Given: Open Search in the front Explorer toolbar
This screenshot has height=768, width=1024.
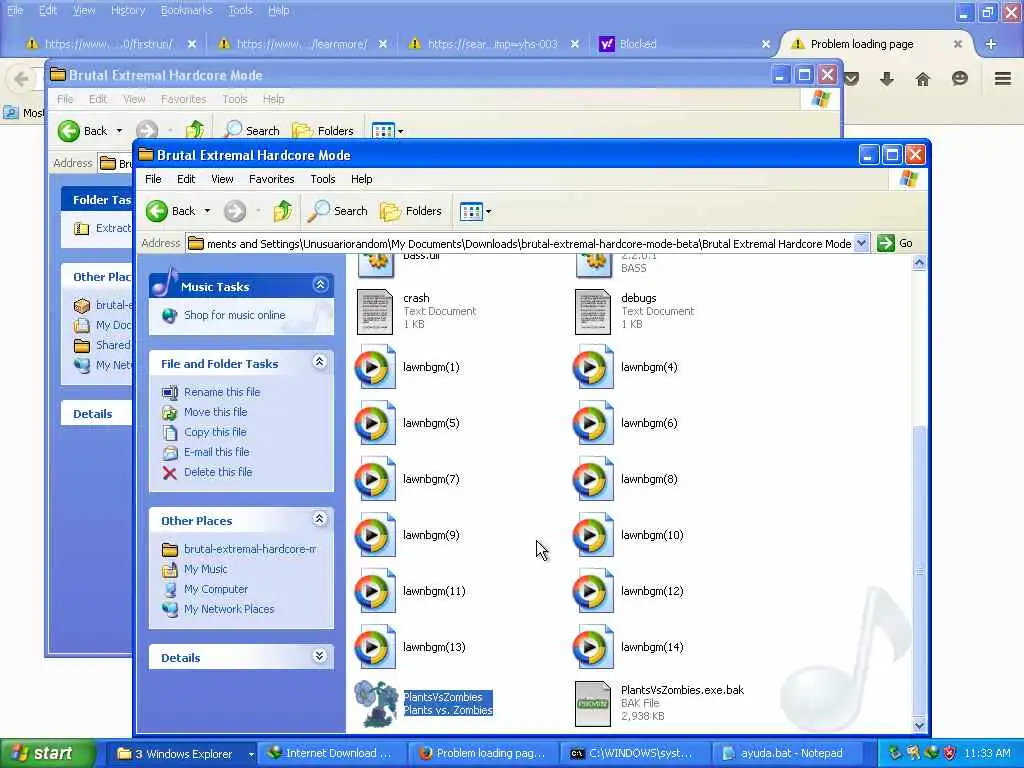Looking at the screenshot, I should tap(338, 211).
